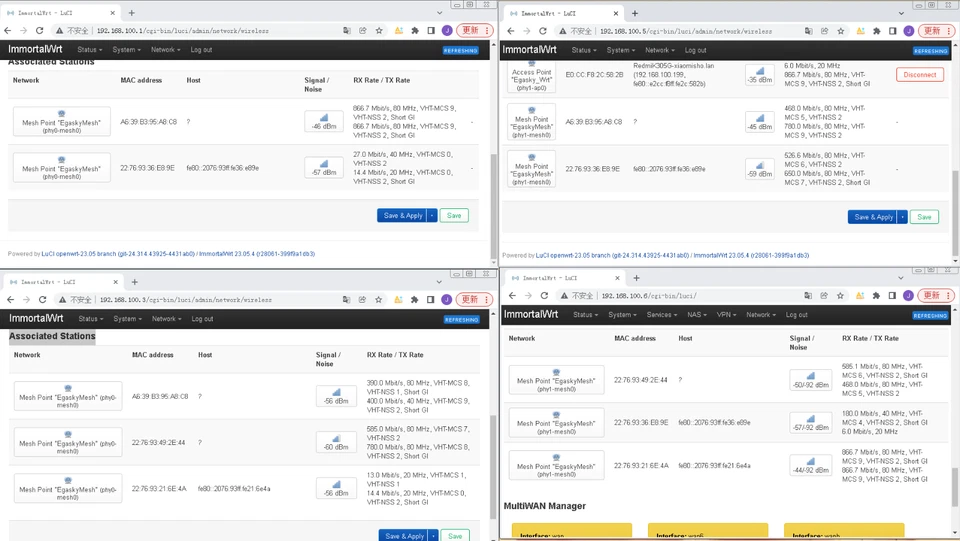
Task: Open ImmortalWrt 23.05.4 link in 192.168.100.1 footer
Action: tap(257, 253)
